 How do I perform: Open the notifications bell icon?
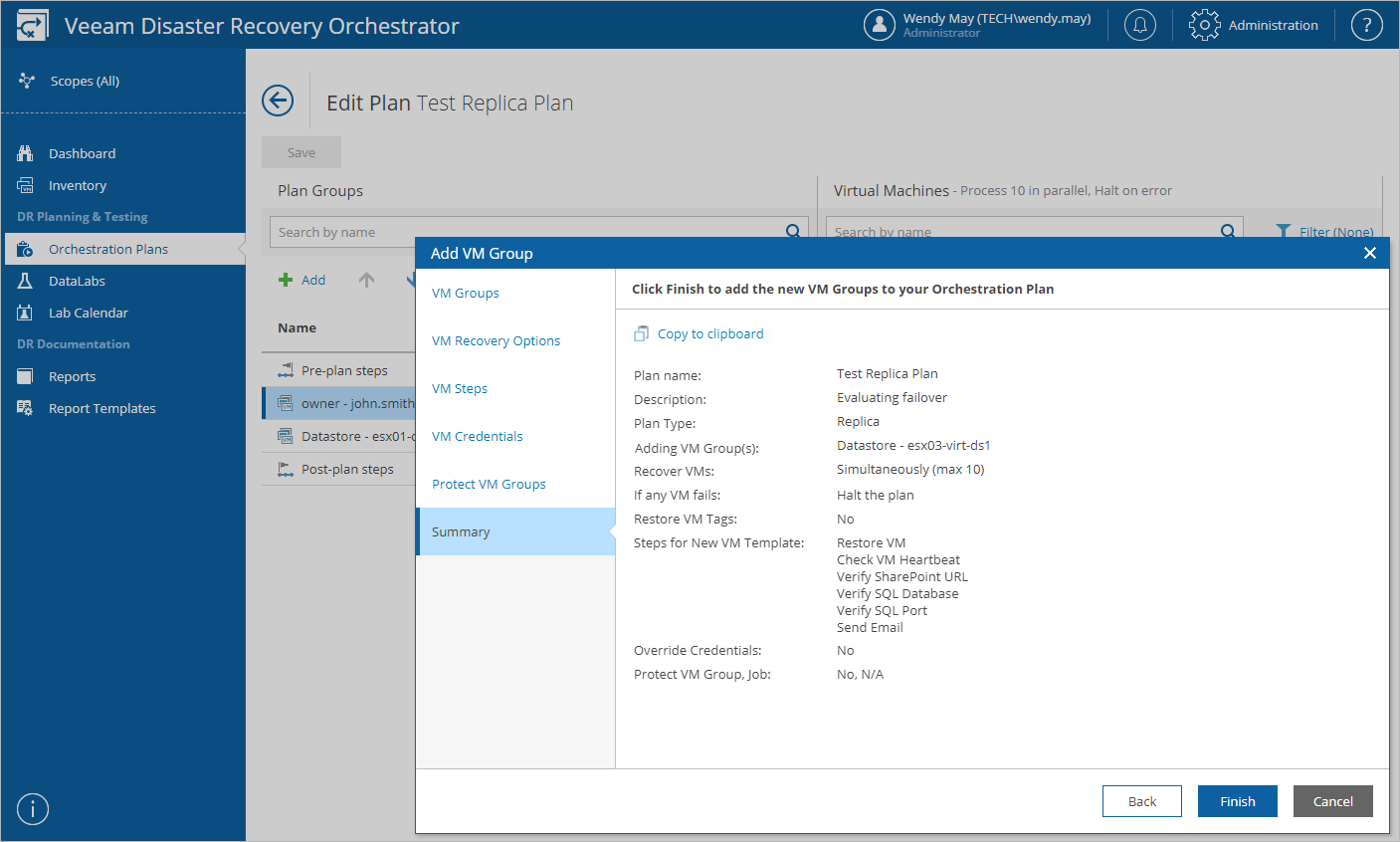coord(1140,25)
